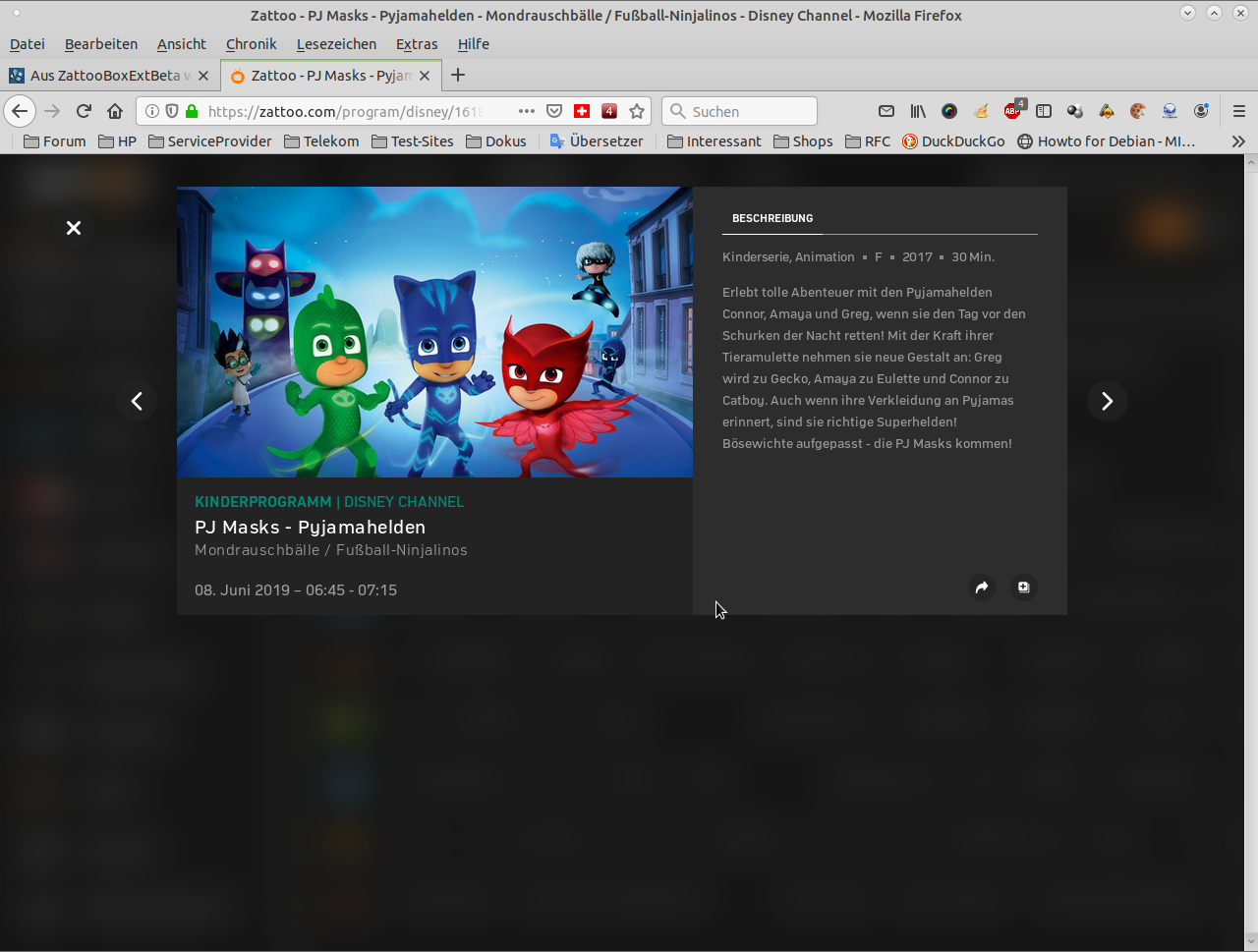Click the triangular cone extension icon
The image size is (1258, 952).
click(1107, 111)
